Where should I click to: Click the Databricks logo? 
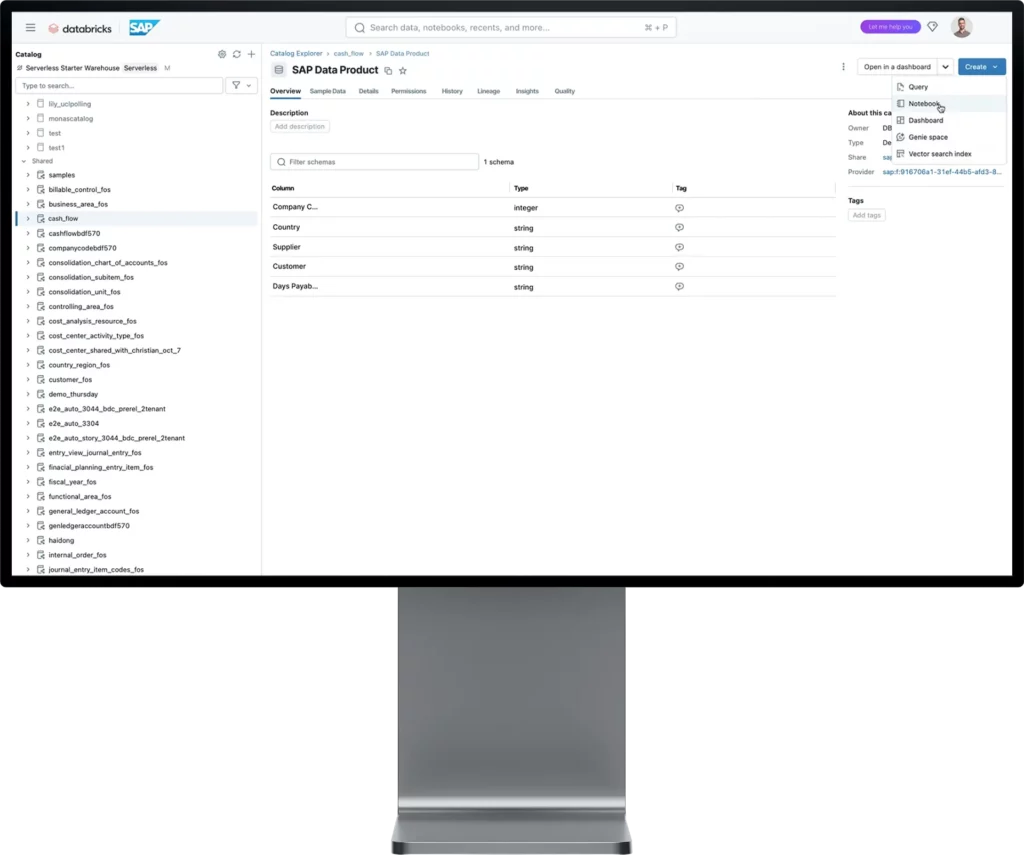pyautogui.click(x=80, y=27)
